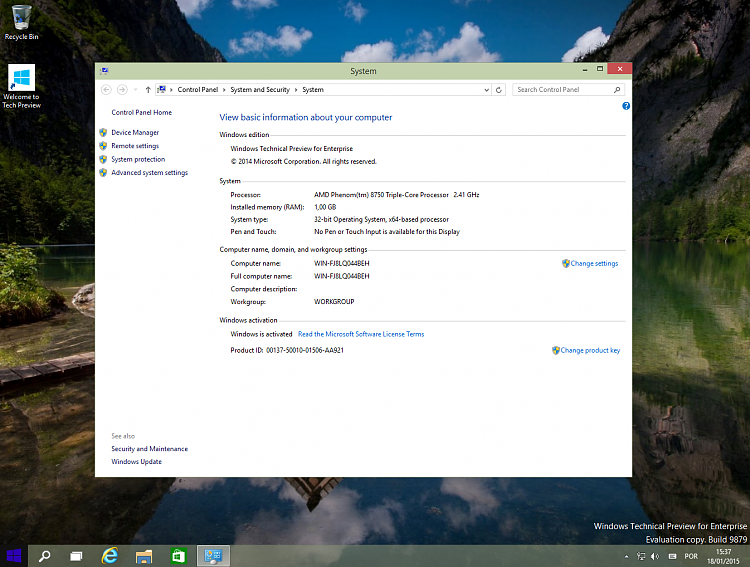The width and height of the screenshot is (750, 567).
Task: Select System and Security breadcrumb
Action: pyautogui.click(x=260, y=89)
